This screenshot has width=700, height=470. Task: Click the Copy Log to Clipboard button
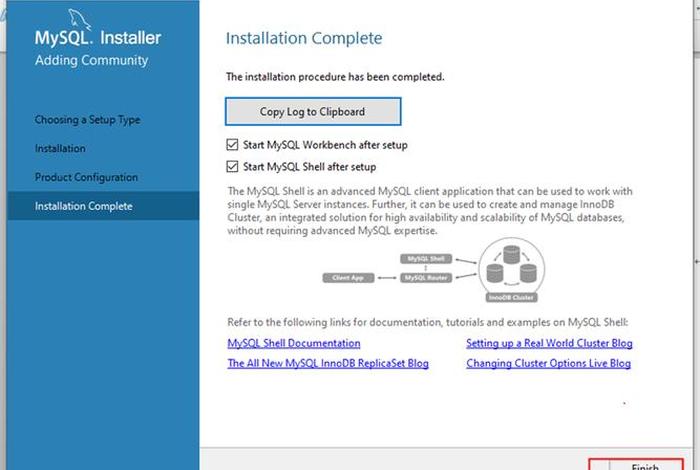(x=313, y=112)
